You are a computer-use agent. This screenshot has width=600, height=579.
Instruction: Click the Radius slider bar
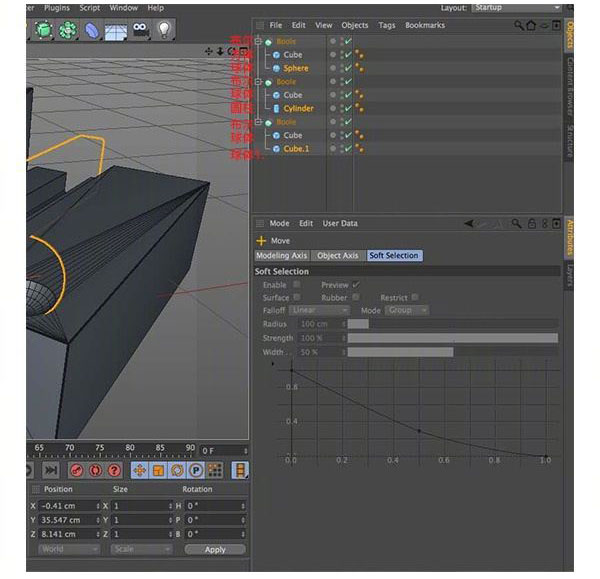[x=453, y=324]
